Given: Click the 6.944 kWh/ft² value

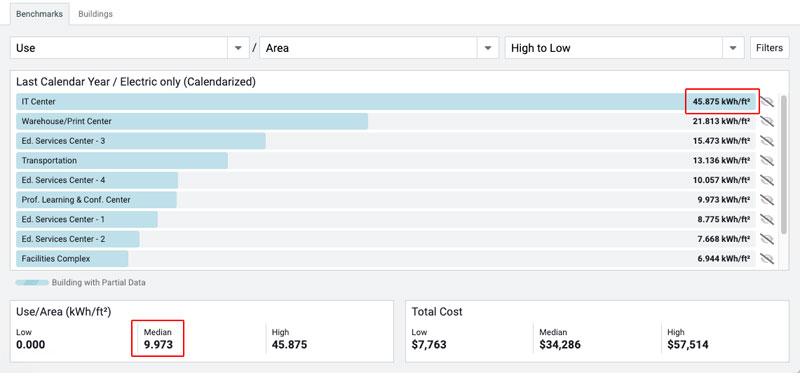Looking at the screenshot, I should point(723,259).
